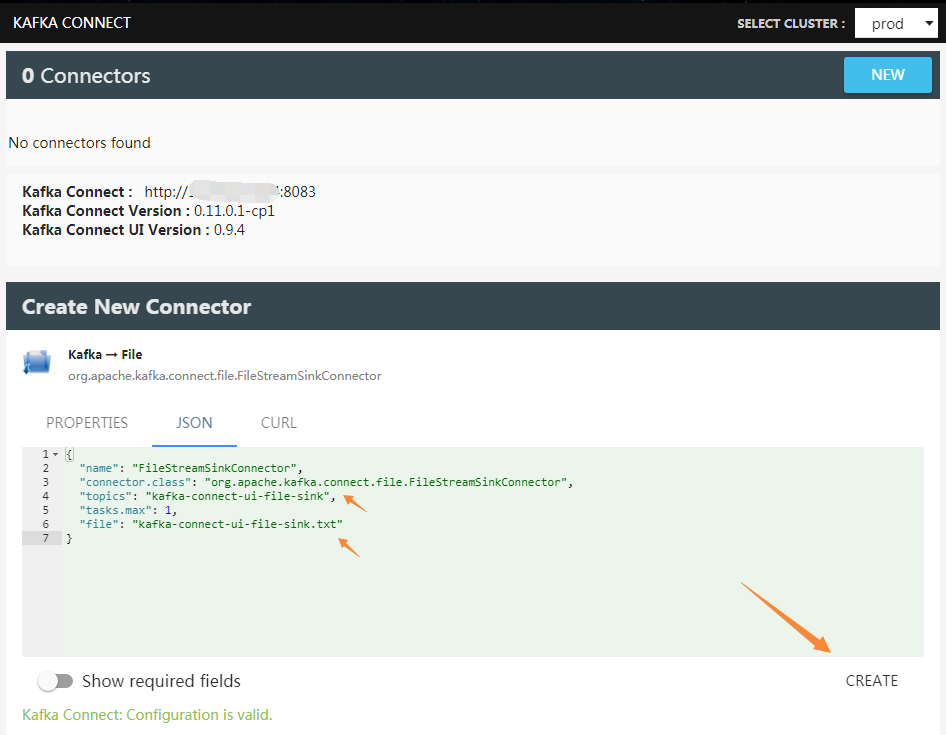Screen dimensions: 946x735
Task: Click the NEW button to add connector
Action: 887,74
